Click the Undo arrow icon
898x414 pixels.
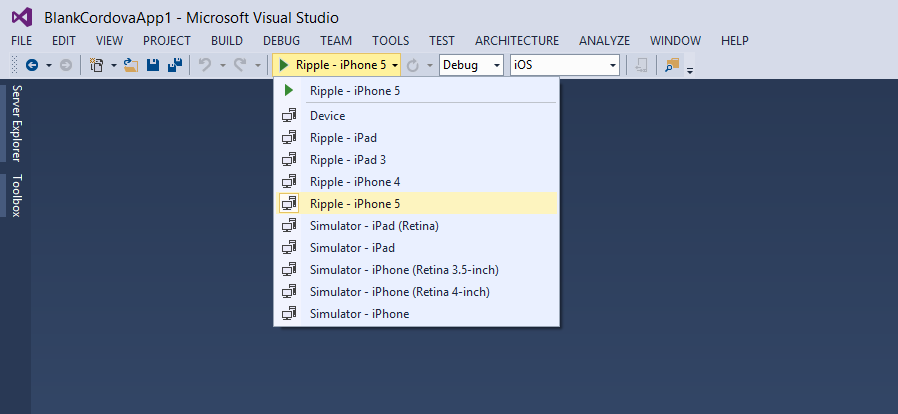point(204,65)
